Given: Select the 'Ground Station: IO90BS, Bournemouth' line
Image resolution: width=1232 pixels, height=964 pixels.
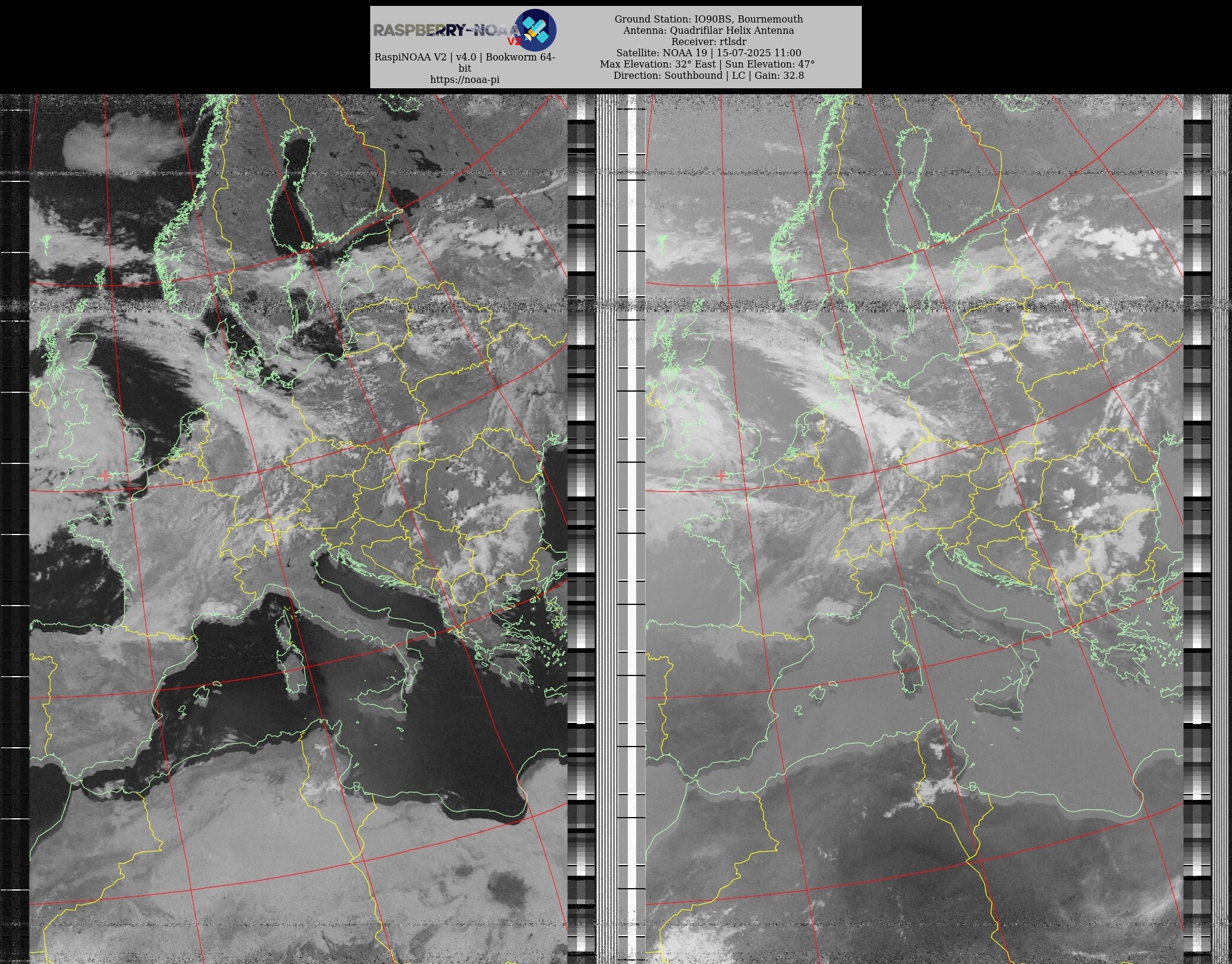Looking at the screenshot, I should [708, 19].
